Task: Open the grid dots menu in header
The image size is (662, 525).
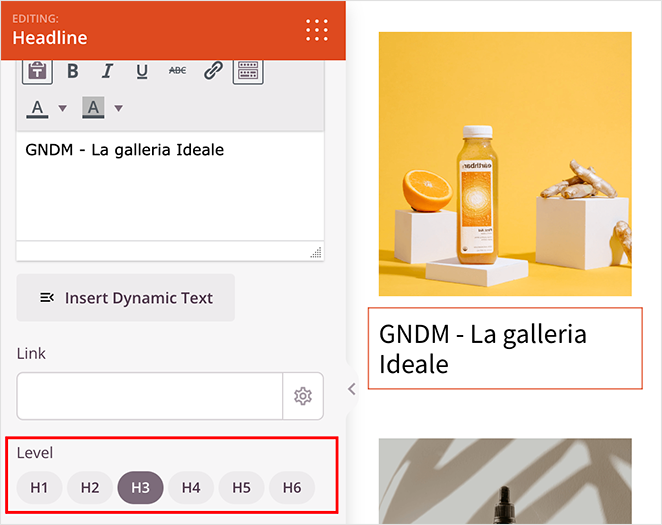Action: tap(317, 29)
